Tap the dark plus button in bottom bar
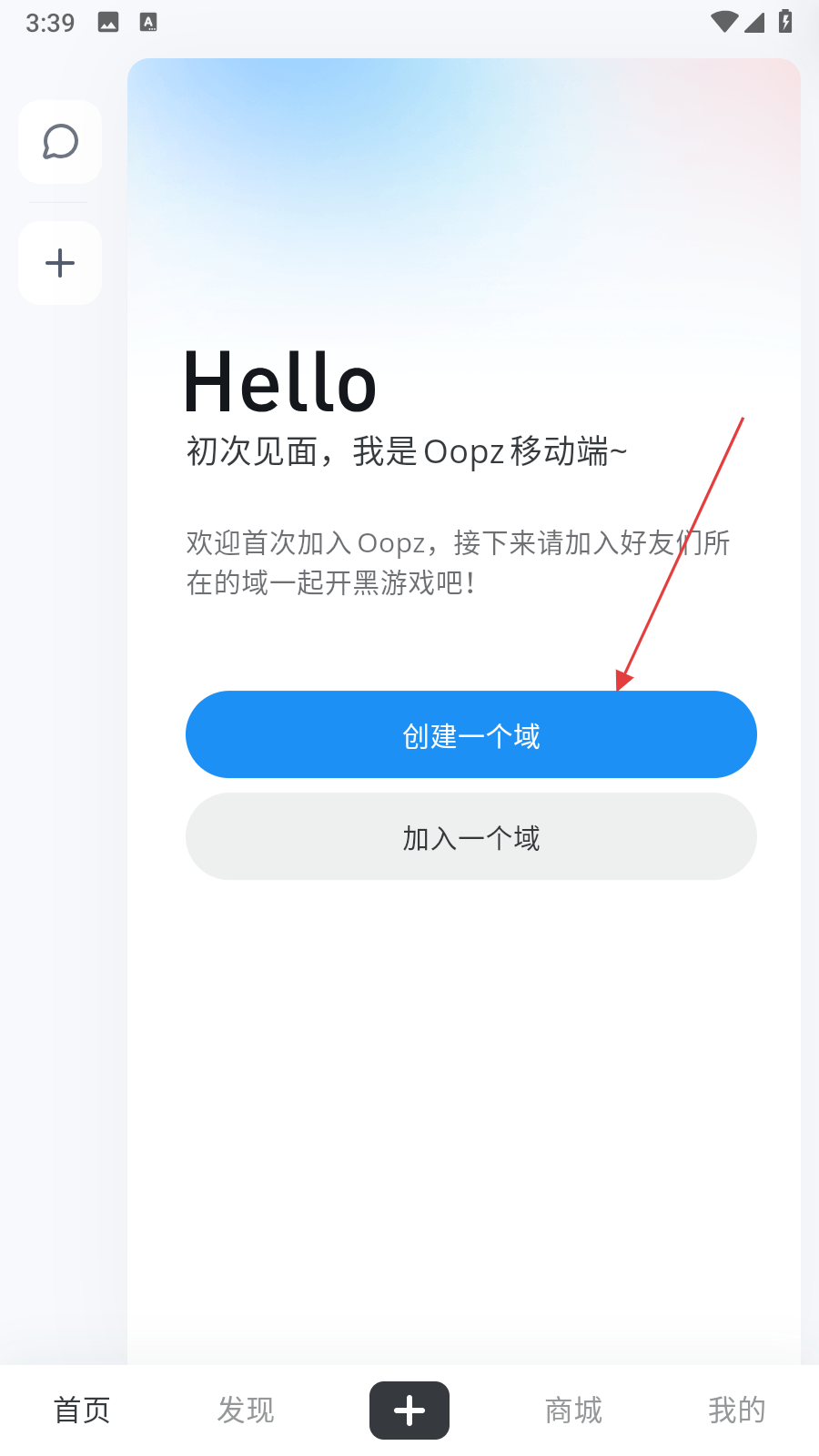Screen dimensions: 819x1456 (409, 1410)
